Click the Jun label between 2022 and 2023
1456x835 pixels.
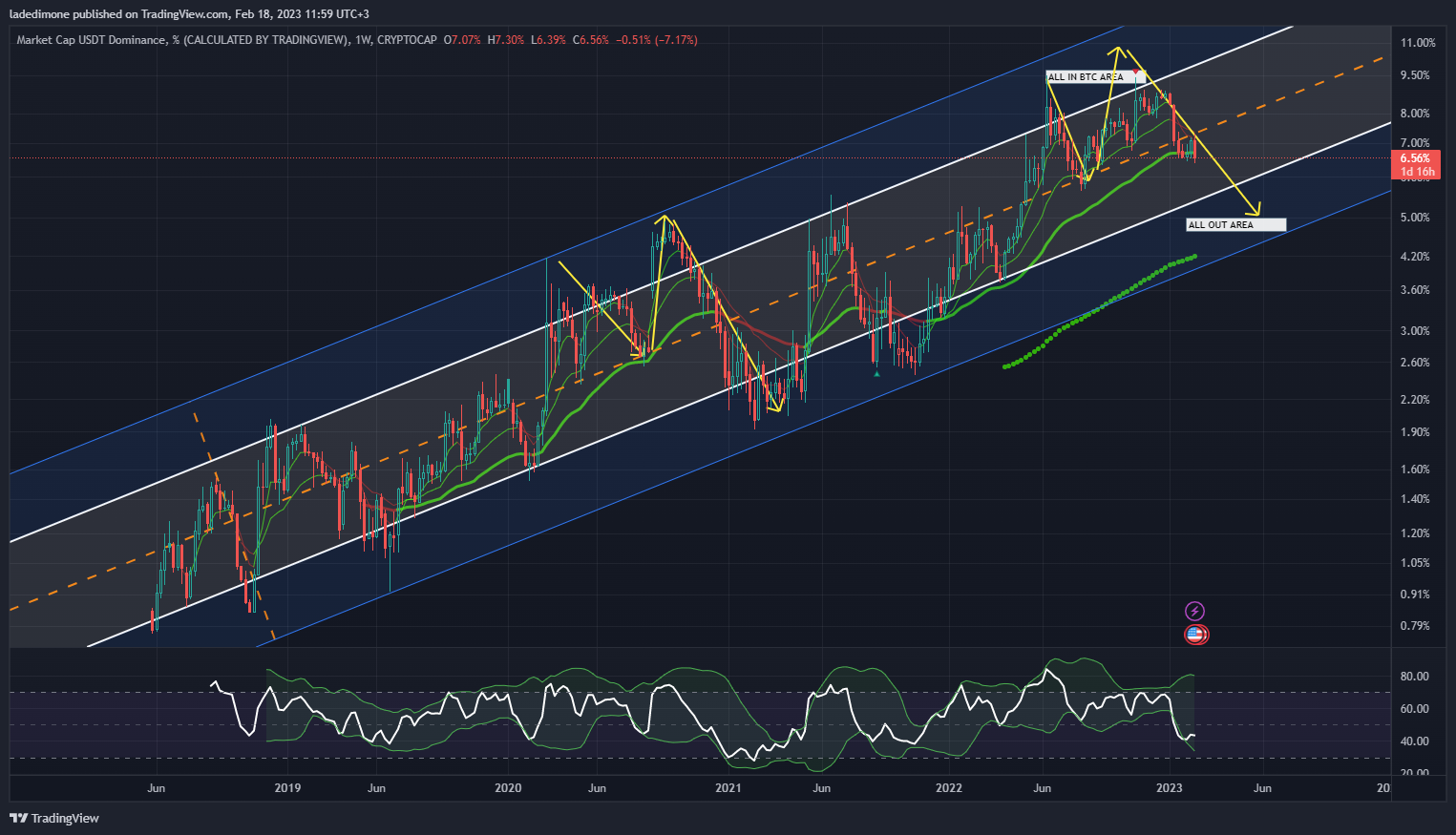1042,788
